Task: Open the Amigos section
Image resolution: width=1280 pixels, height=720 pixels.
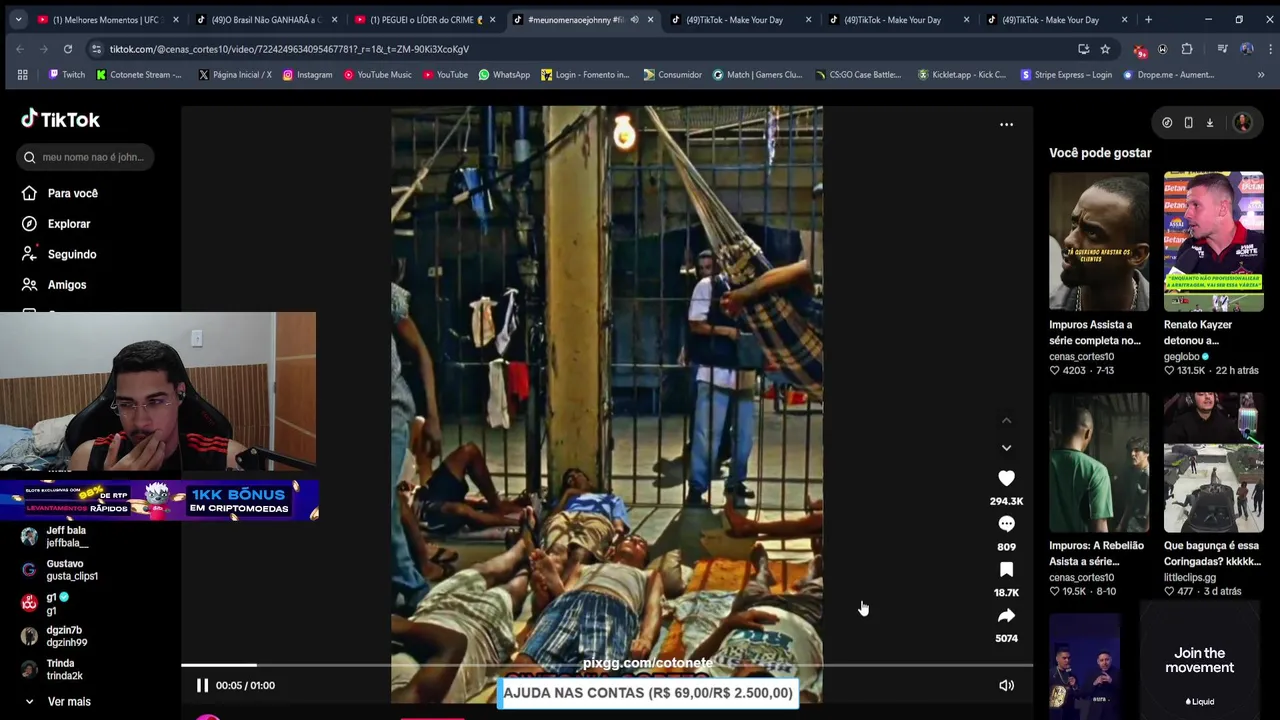Action: (x=56, y=285)
